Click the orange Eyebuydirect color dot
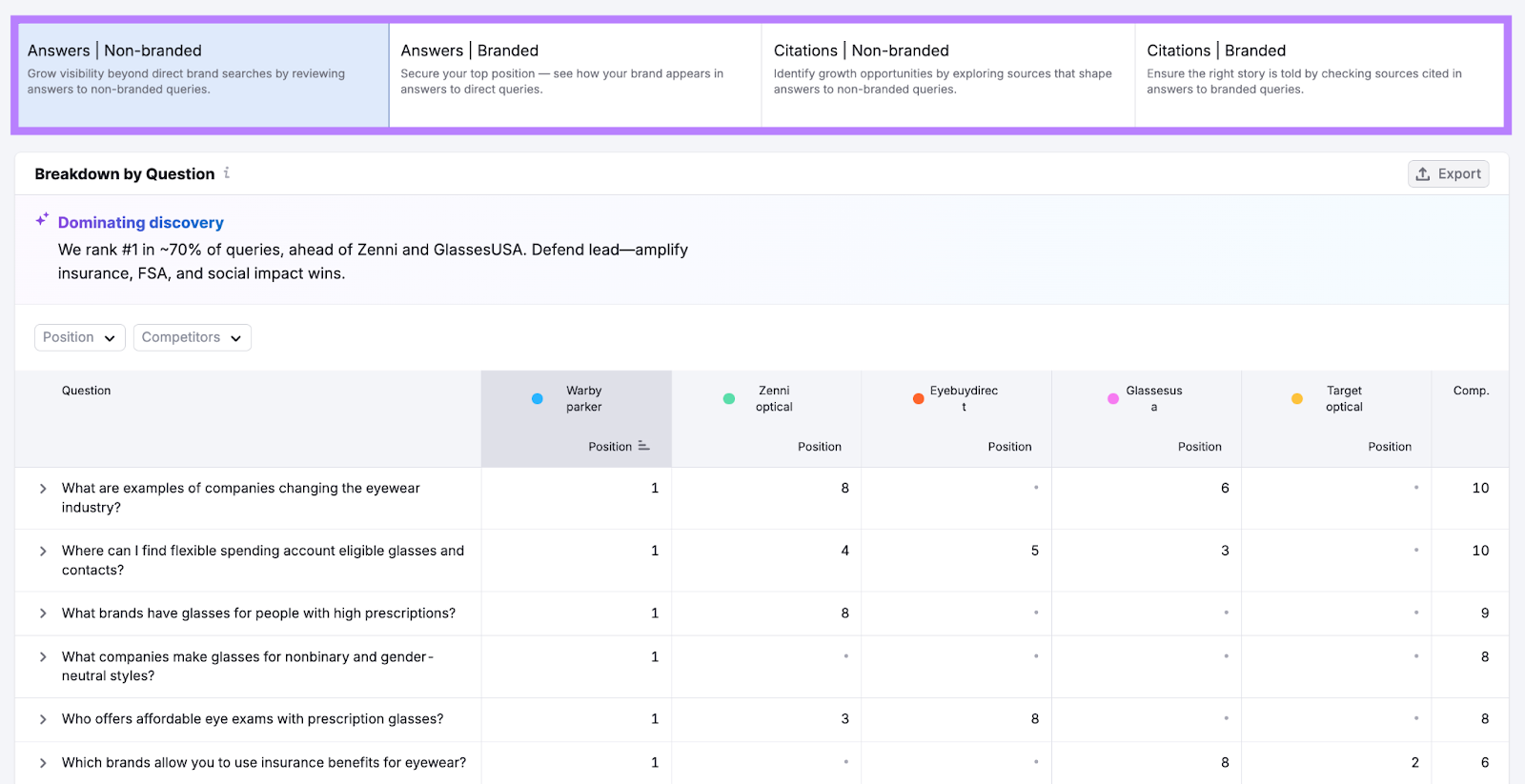Viewport: 1525px width, 784px height. coord(919,398)
